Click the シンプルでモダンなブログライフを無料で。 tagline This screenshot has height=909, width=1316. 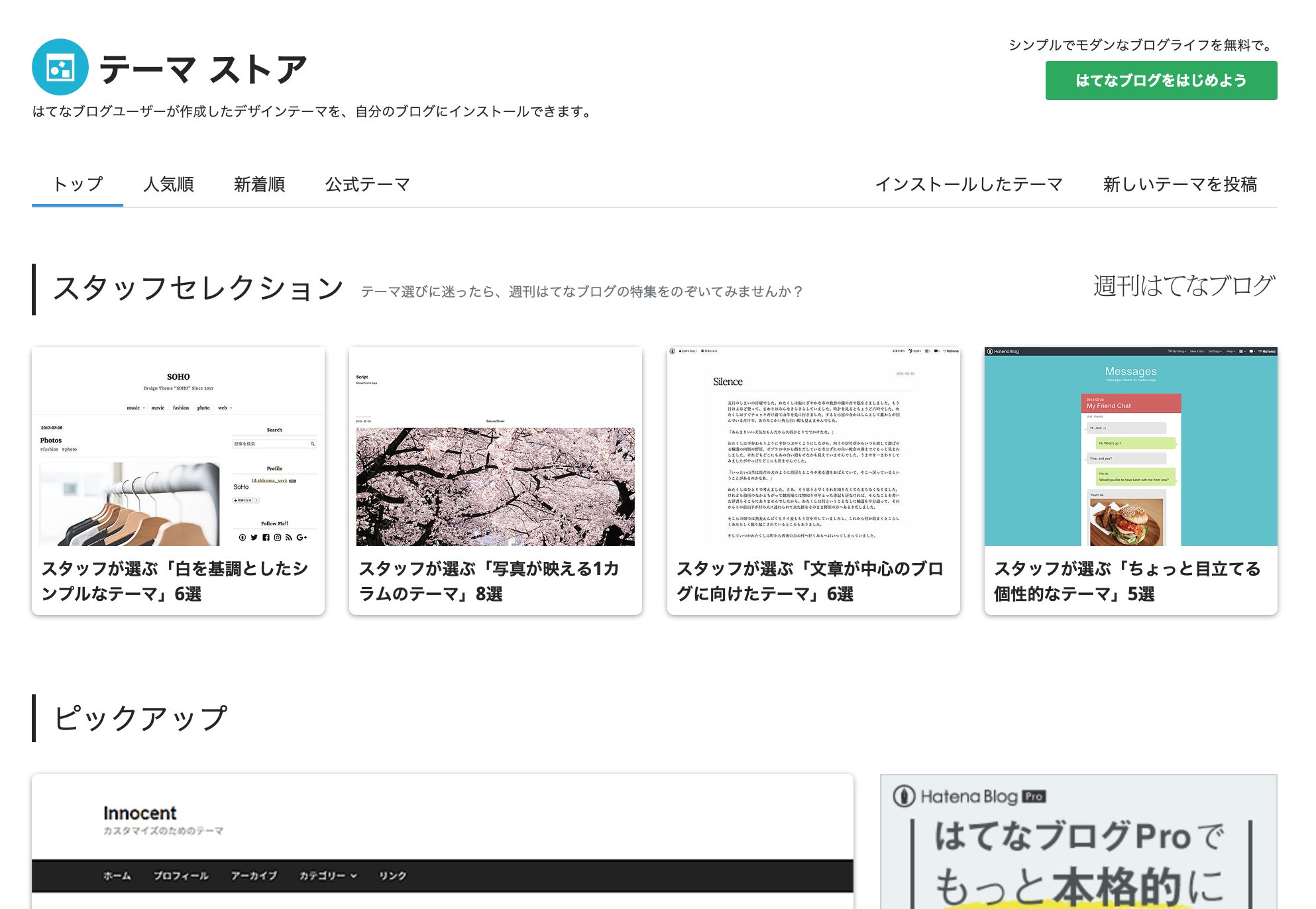(x=1142, y=45)
